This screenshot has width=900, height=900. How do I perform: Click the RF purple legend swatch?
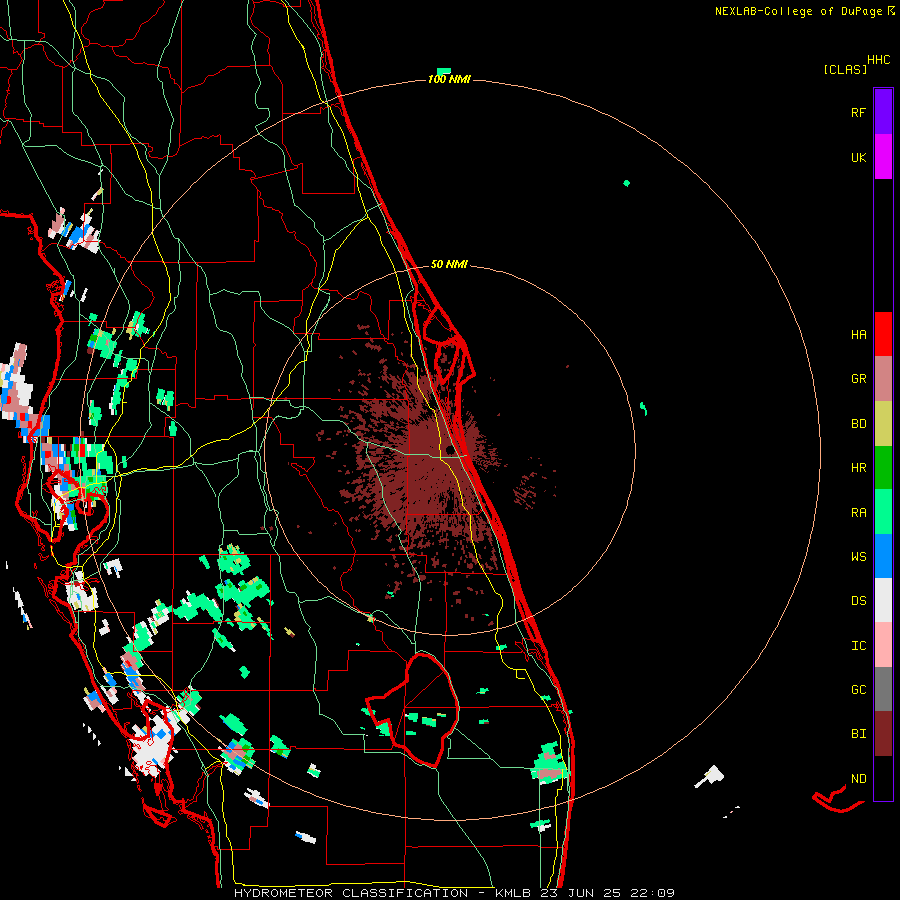[x=883, y=112]
